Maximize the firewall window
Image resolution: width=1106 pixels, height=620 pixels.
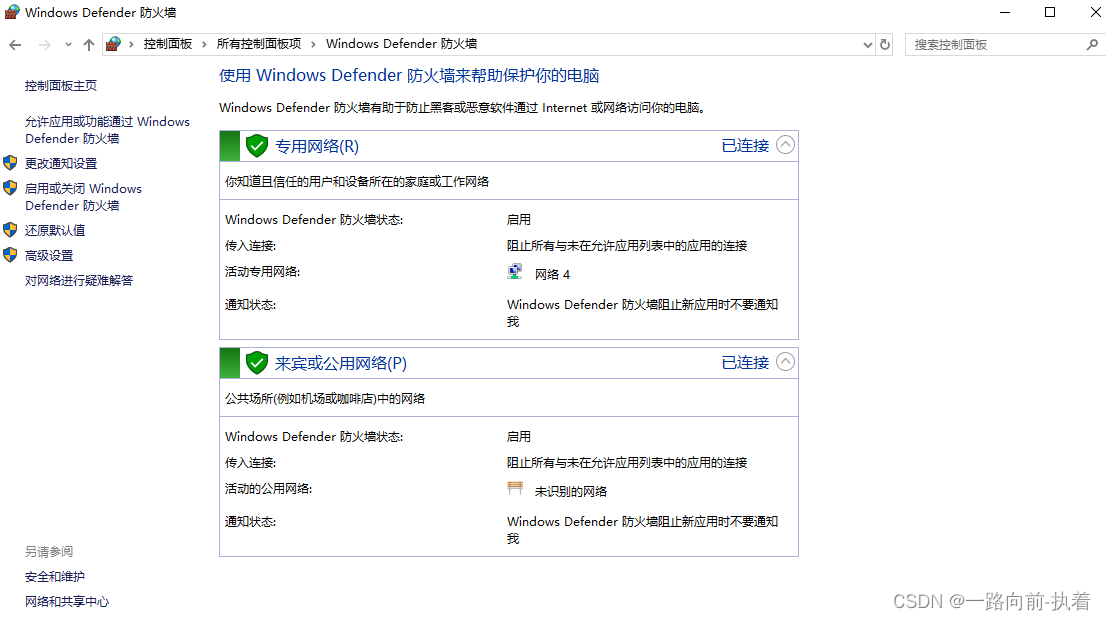pyautogui.click(x=1050, y=12)
